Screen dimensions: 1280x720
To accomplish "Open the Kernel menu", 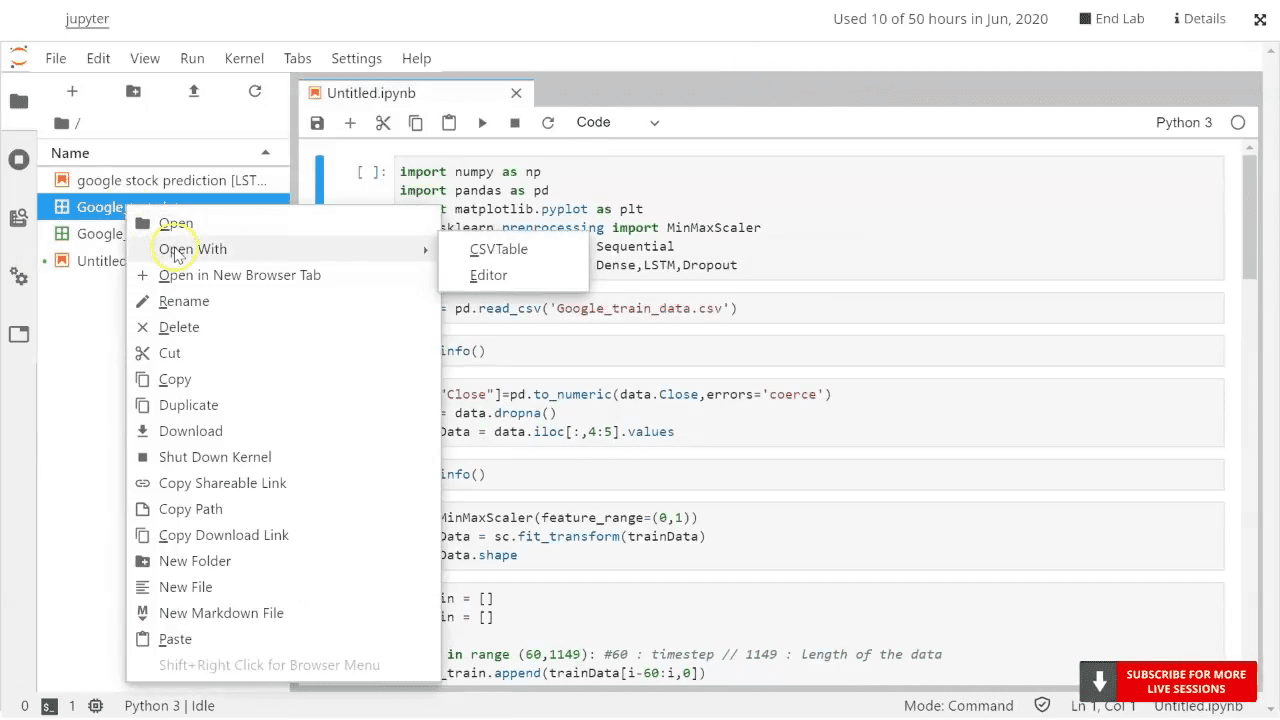I will (244, 58).
